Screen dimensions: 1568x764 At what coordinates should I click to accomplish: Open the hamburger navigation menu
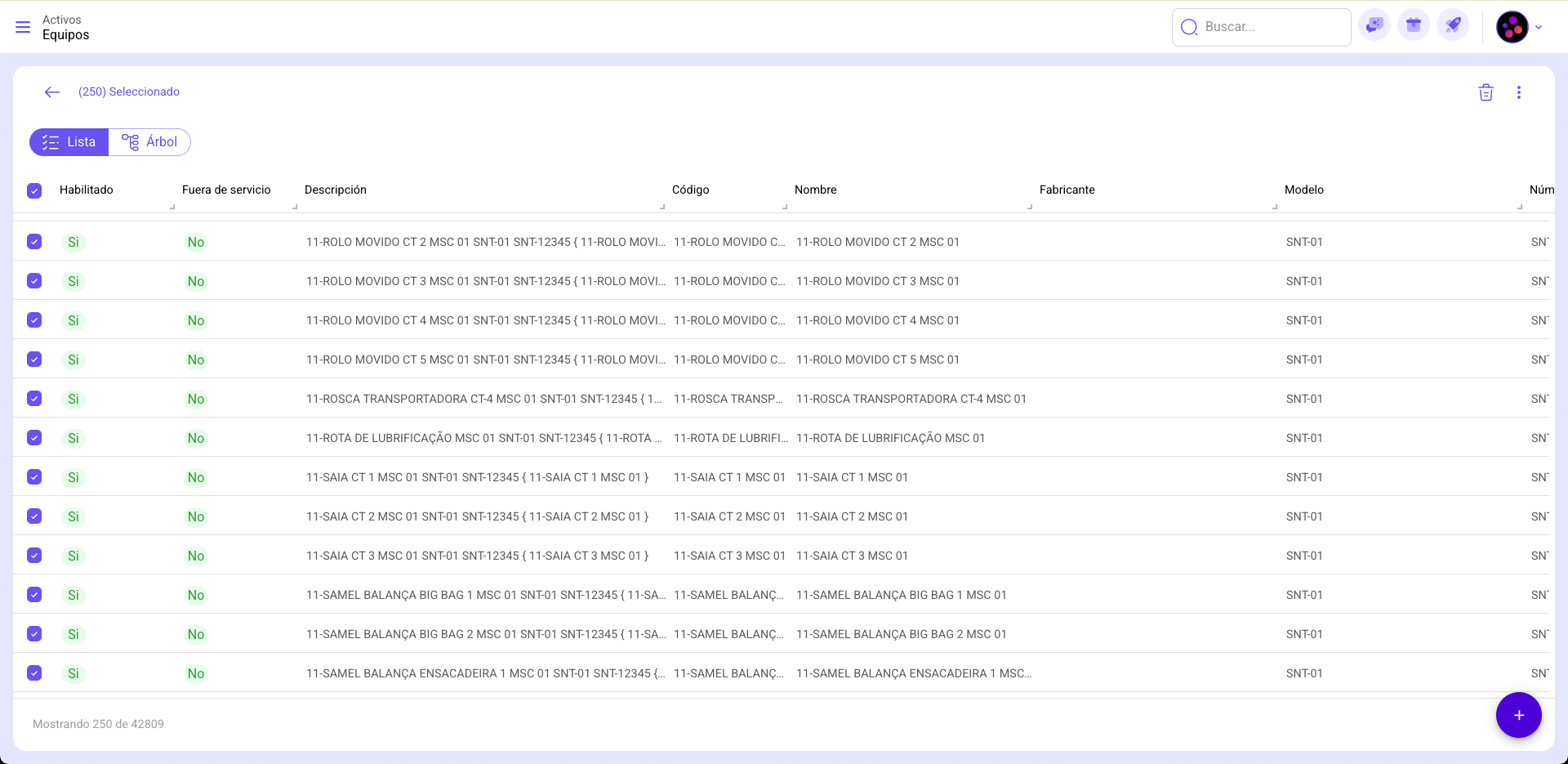pyautogui.click(x=23, y=28)
